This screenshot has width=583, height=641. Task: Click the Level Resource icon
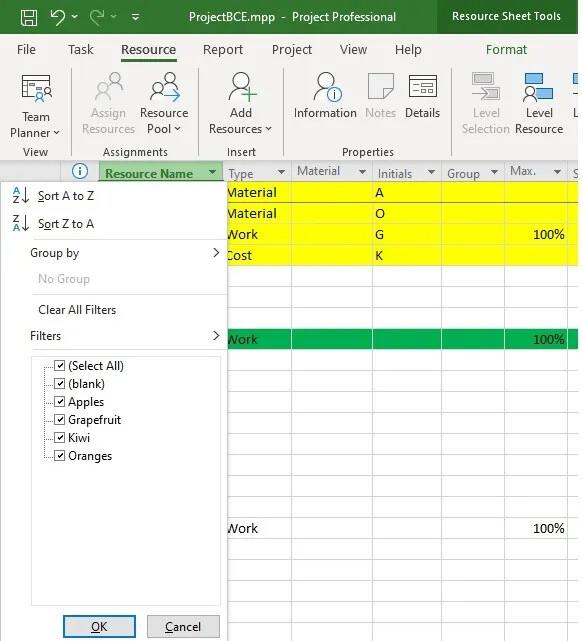pyautogui.click(x=538, y=87)
